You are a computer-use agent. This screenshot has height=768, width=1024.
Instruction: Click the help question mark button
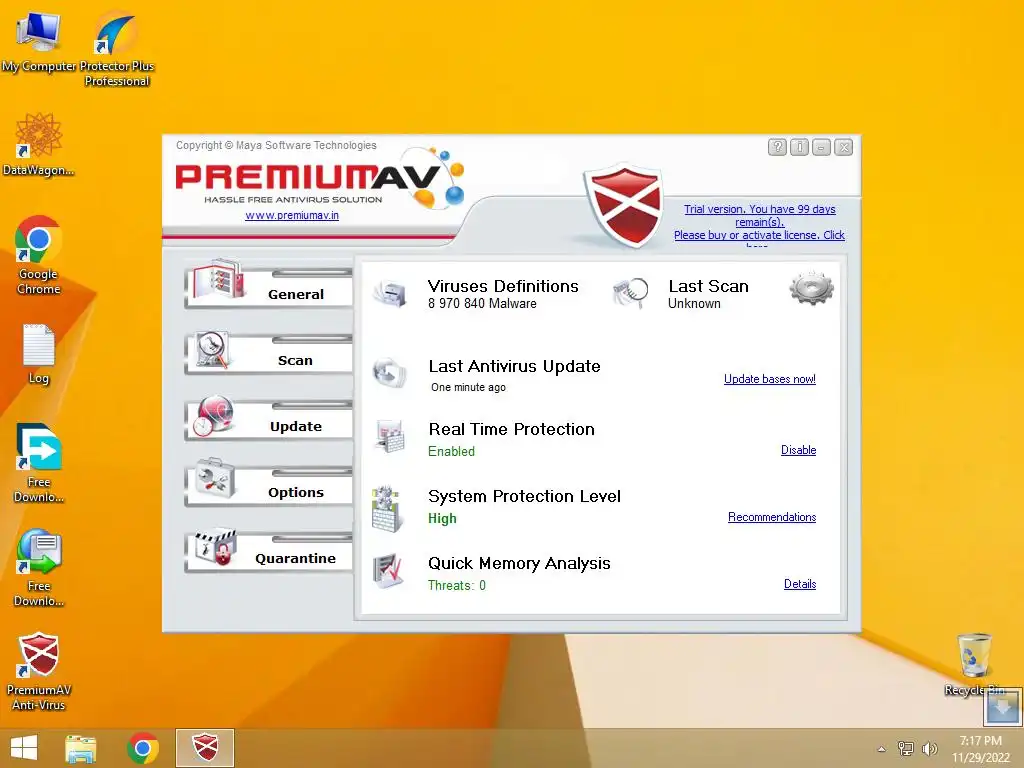coord(777,148)
